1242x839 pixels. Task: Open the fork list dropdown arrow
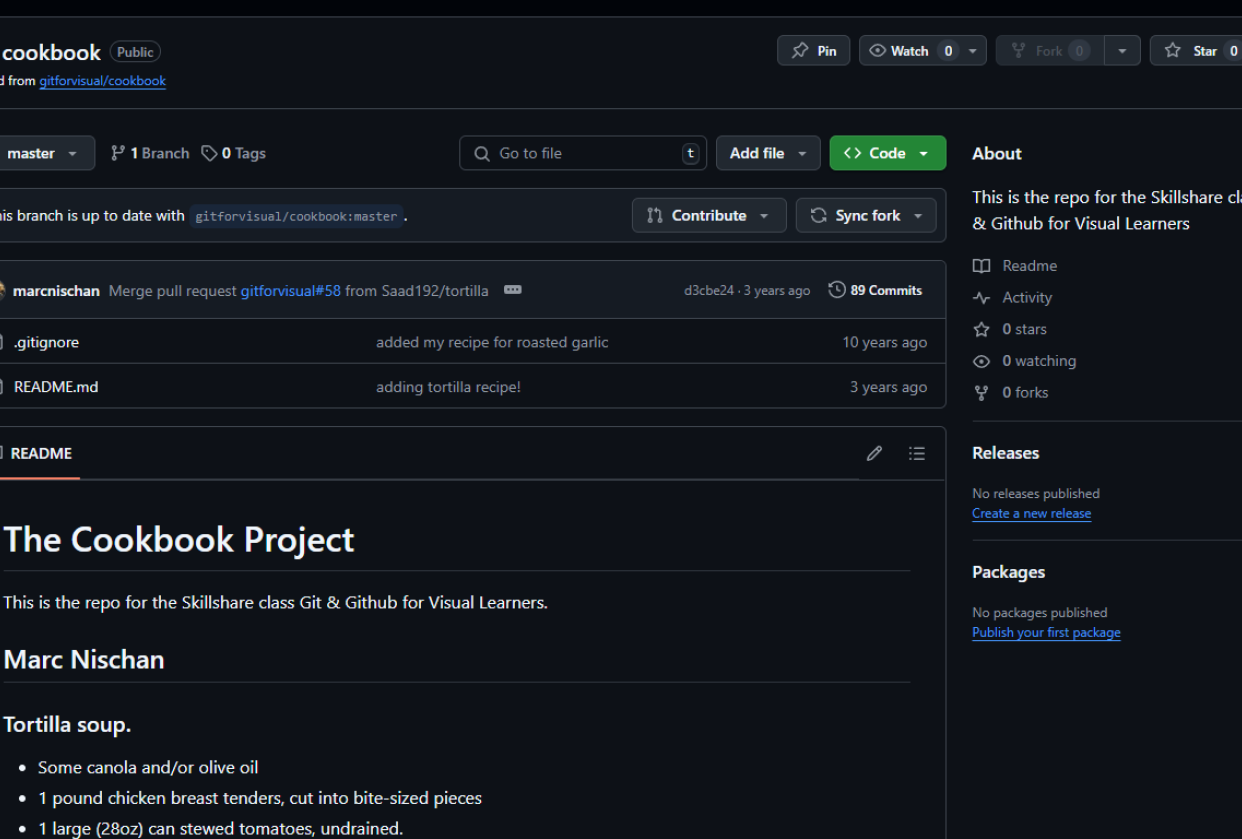[x=1122, y=51]
